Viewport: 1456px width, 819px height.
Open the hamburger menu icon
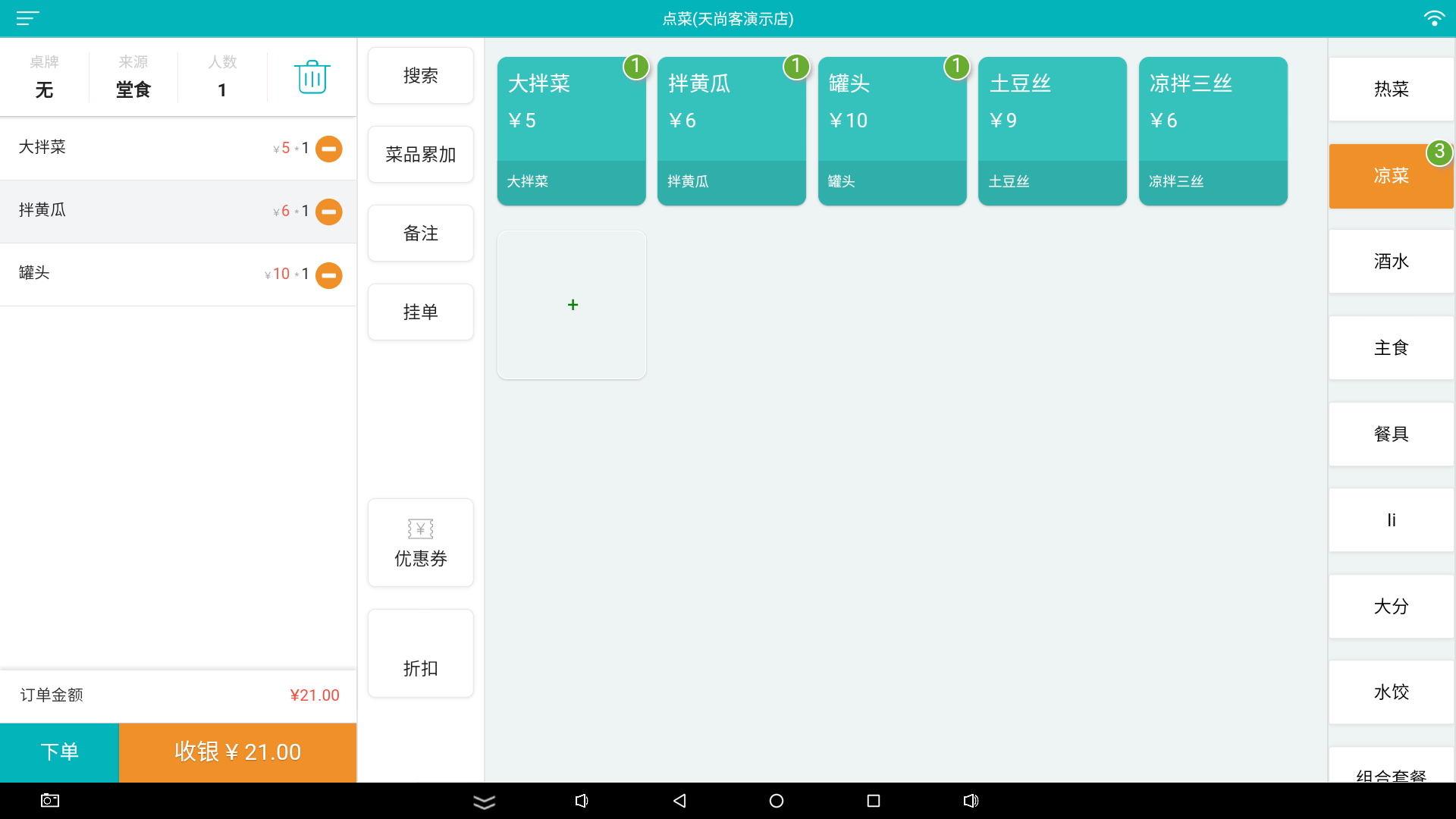28,18
